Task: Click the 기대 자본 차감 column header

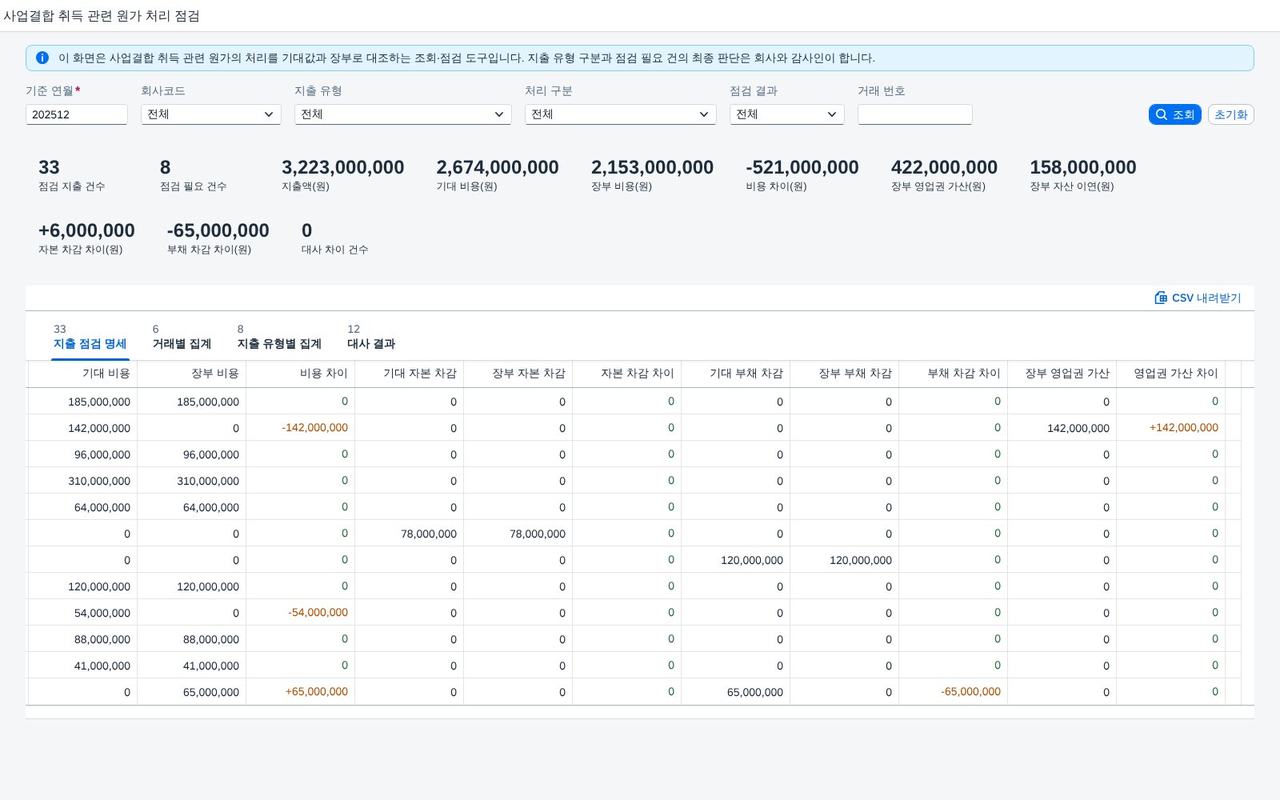Action: (409, 373)
